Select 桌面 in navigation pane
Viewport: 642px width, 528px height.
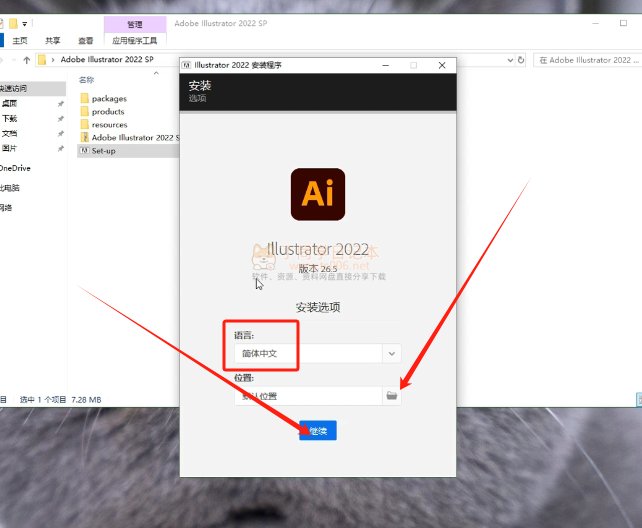10,103
